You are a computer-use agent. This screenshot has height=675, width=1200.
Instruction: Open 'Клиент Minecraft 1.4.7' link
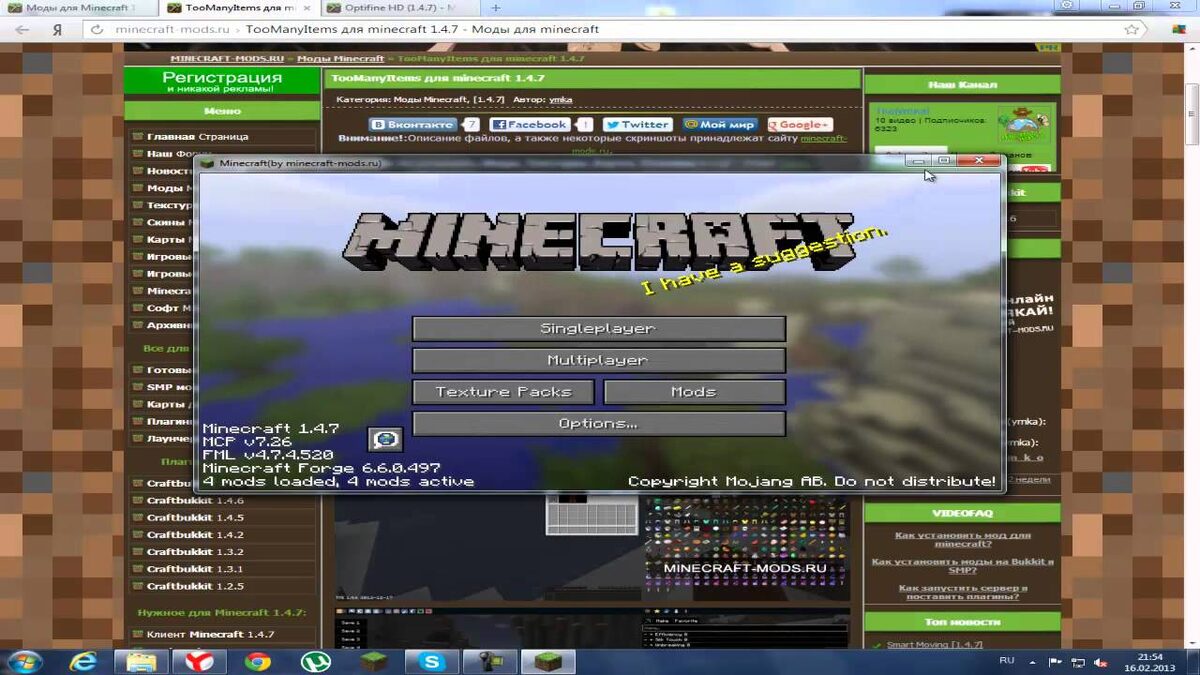(x=210, y=635)
